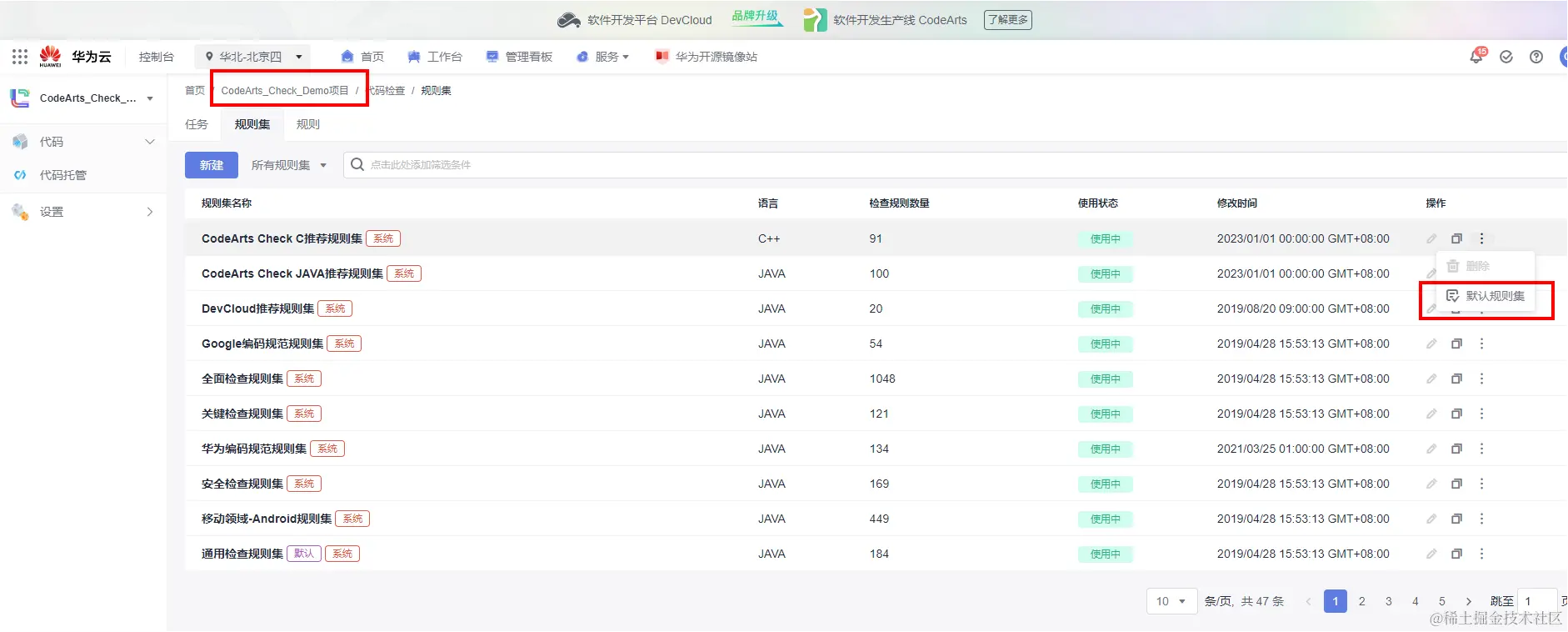
Task: Open the apps grid menu icon
Action: click(x=20, y=57)
